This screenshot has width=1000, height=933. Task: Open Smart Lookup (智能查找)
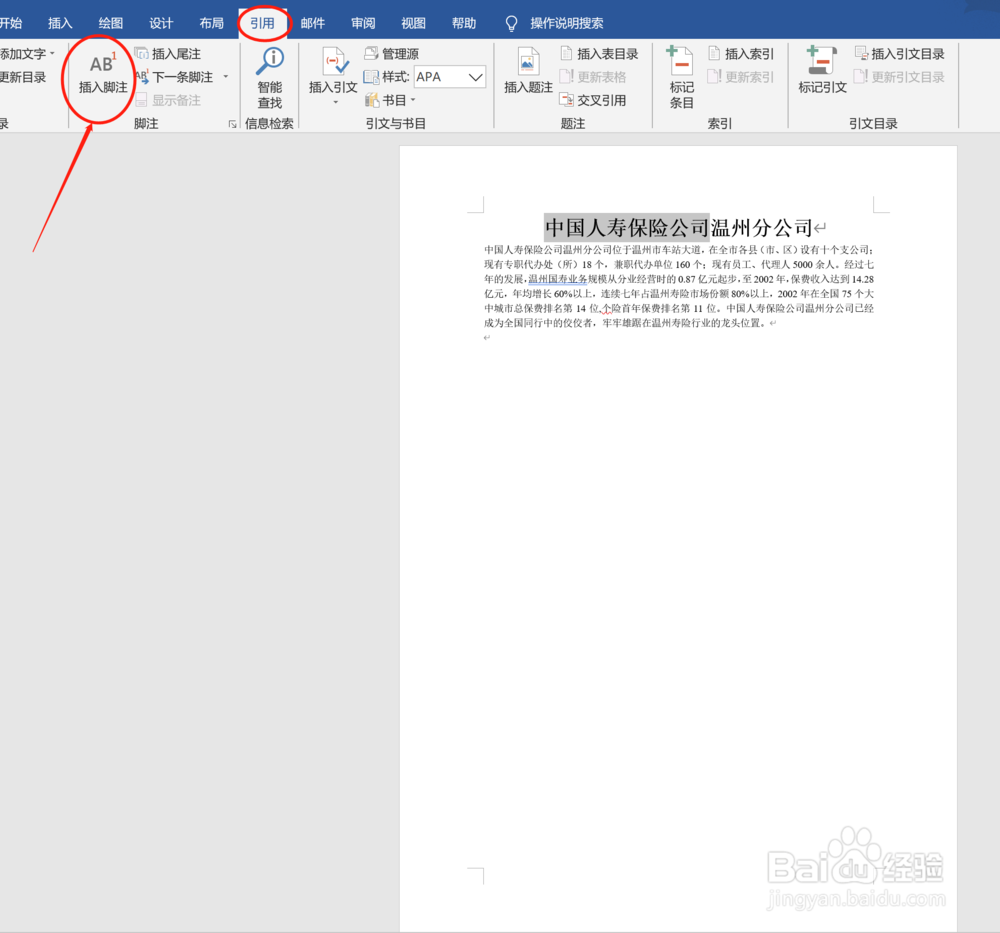coord(270,78)
